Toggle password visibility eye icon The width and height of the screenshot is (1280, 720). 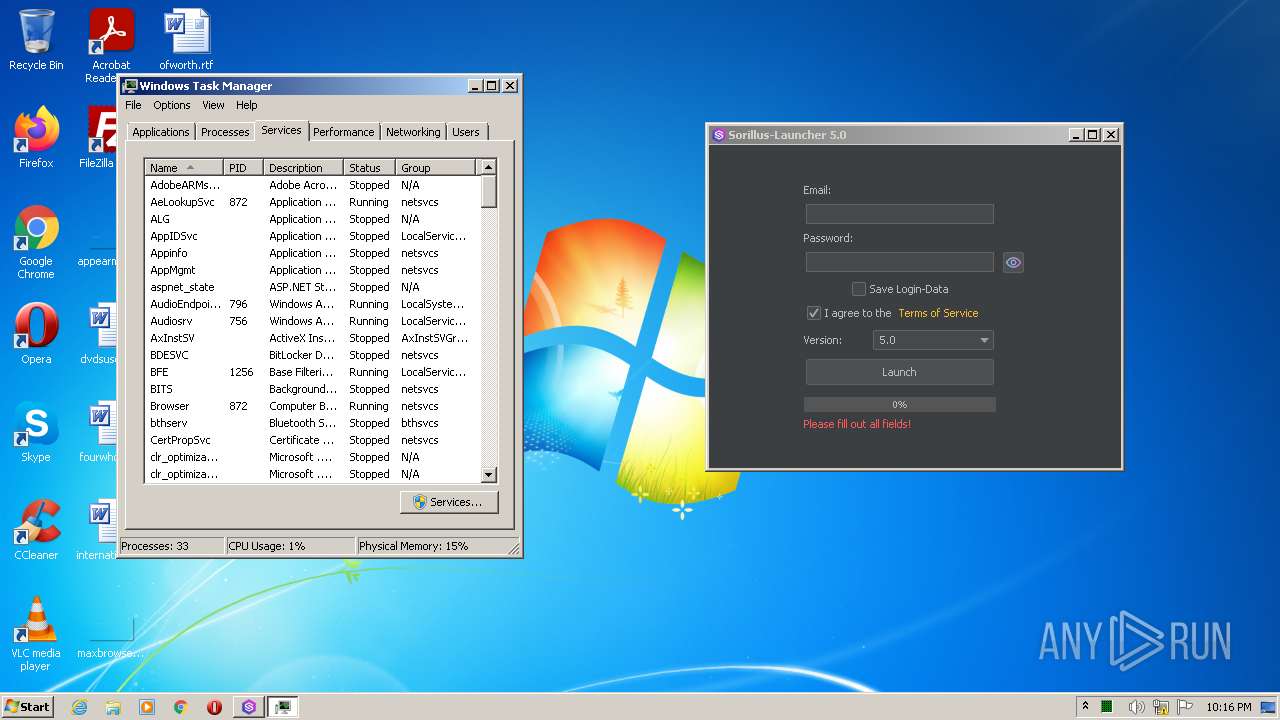[1013, 262]
